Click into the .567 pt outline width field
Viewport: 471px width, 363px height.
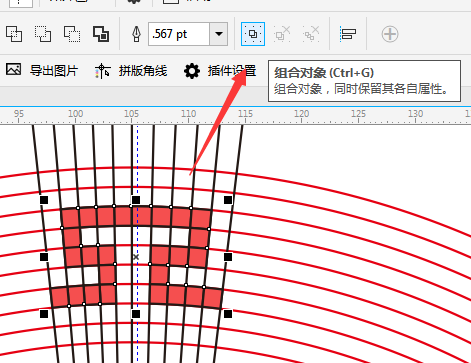point(179,34)
